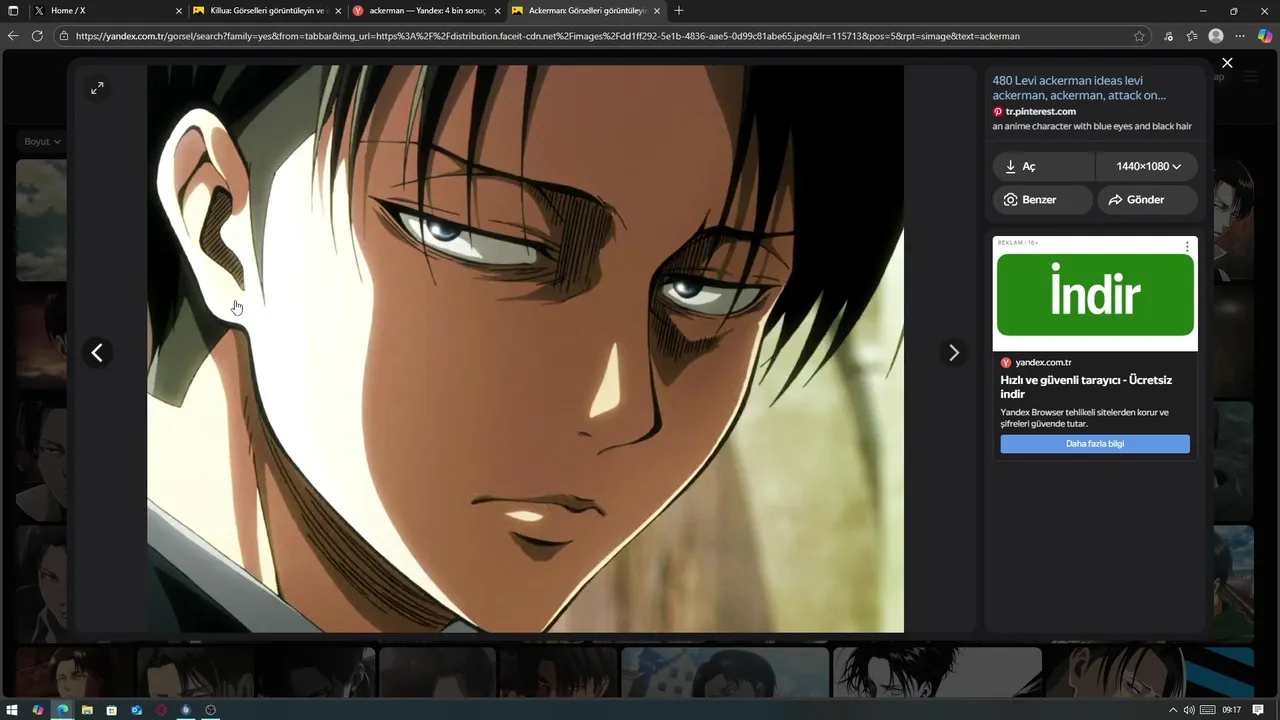Close the 'ackerman — Yandex' tab
The width and height of the screenshot is (1280, 720).
pos(497,11)
